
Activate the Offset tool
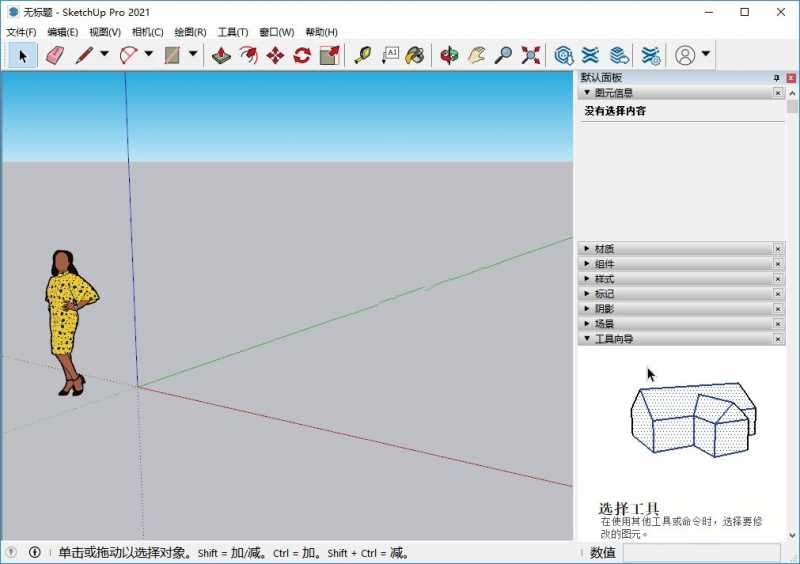[248, 55]
